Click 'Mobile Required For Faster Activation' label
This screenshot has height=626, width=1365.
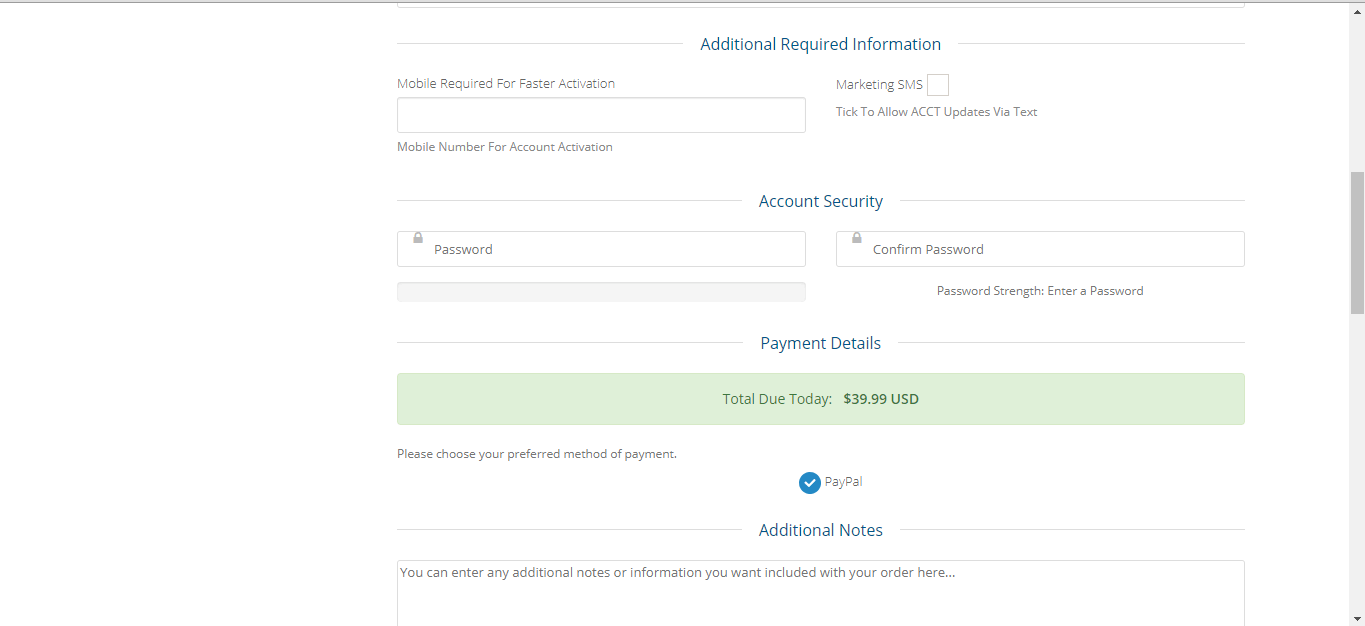click(x=506, y=84)
